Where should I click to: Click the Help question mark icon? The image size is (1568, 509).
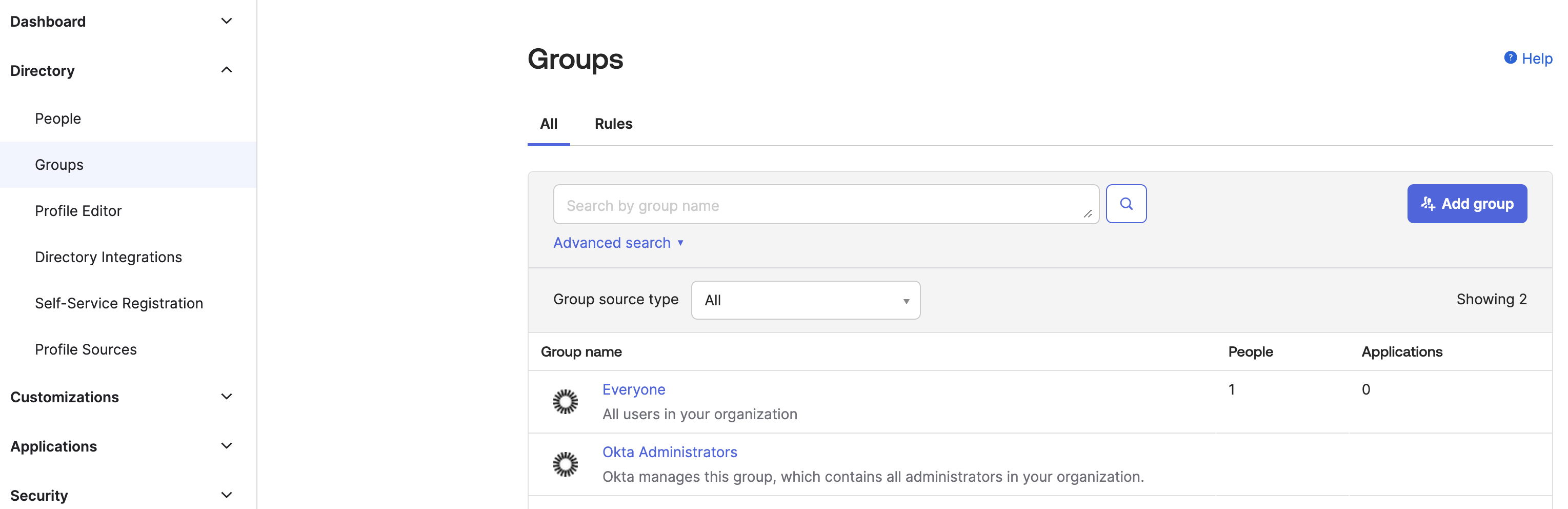point(1510,58)
